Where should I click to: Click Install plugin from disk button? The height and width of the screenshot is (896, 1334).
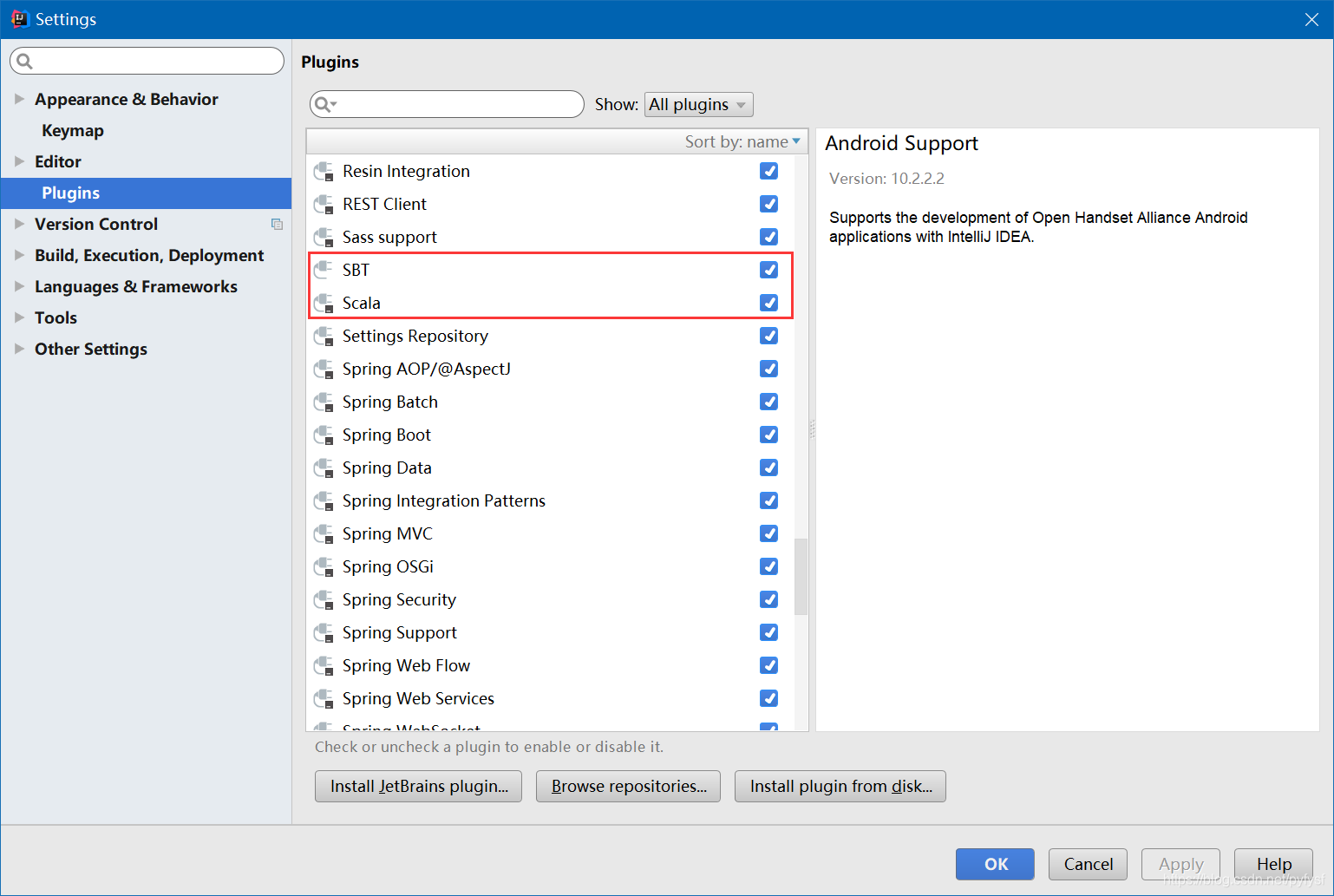coord(840,786)
